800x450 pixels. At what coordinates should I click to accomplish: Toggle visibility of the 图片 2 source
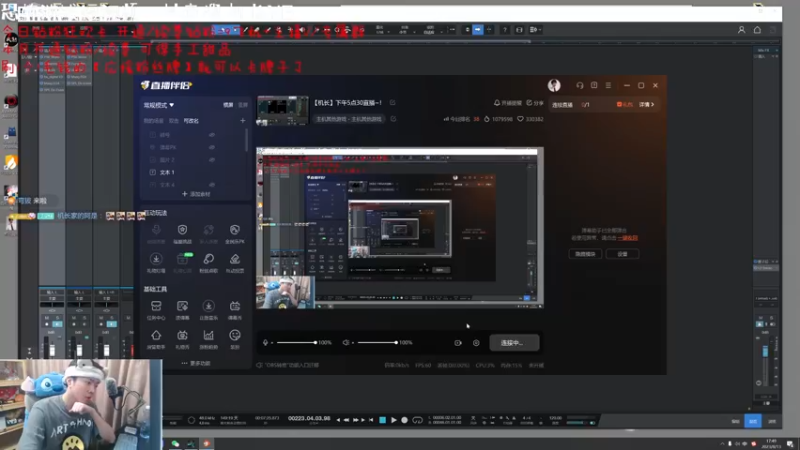point(212,160)
